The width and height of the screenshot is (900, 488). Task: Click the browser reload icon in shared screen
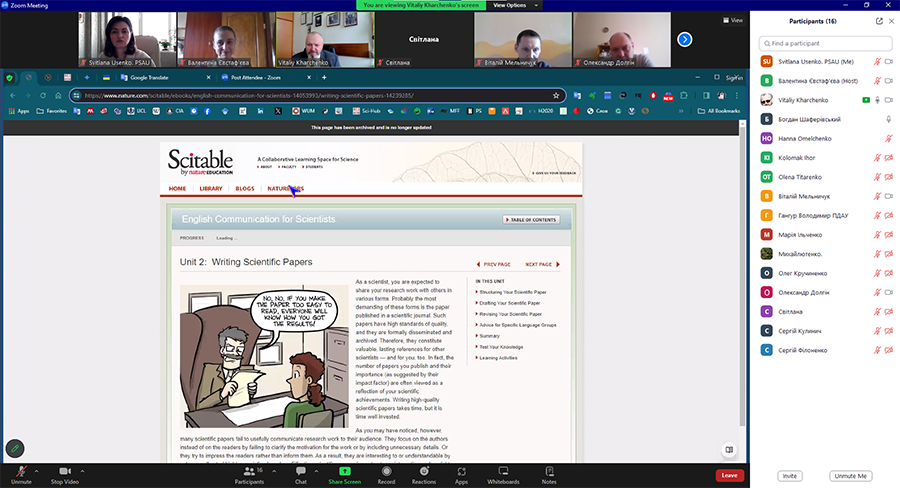point(43,95)
